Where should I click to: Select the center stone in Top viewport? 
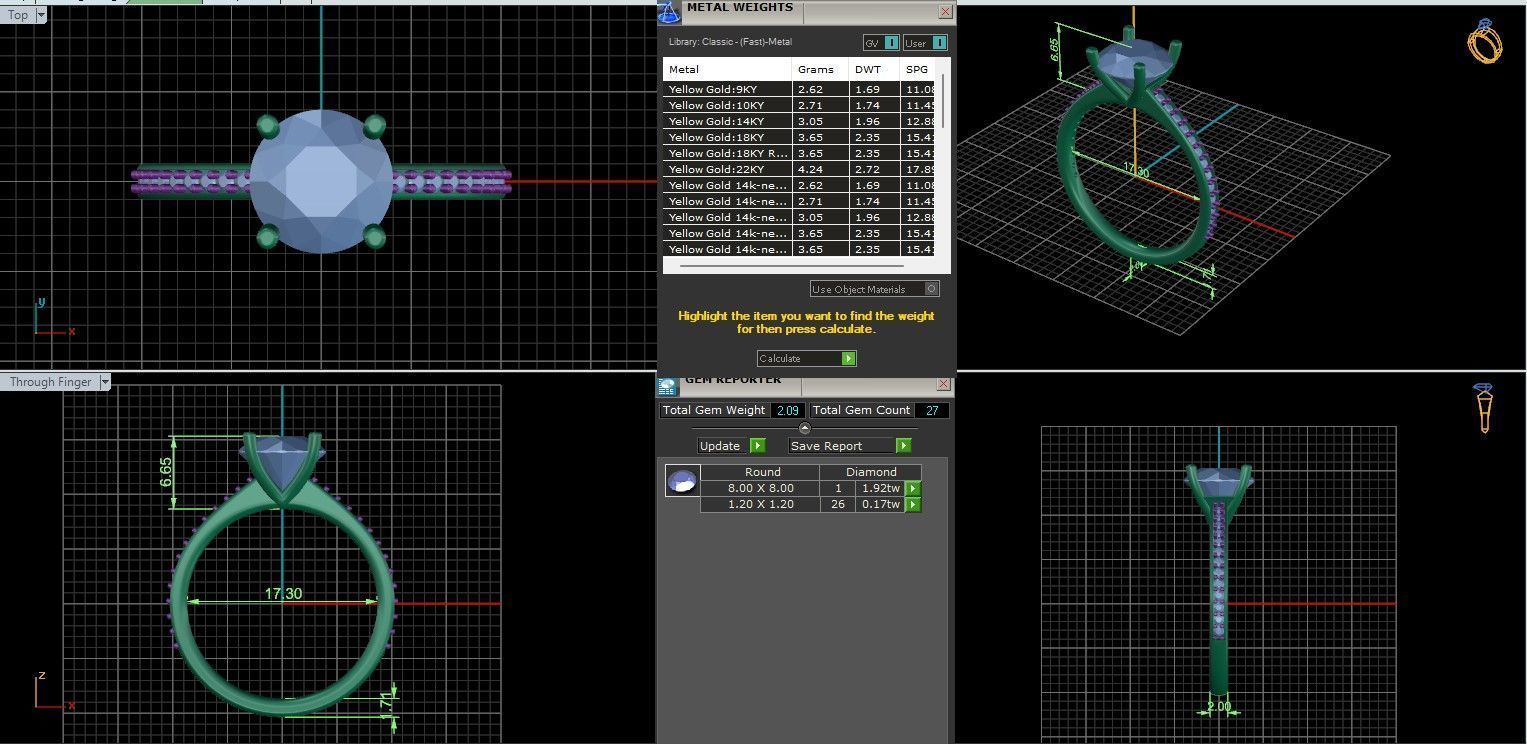(321, 180)
